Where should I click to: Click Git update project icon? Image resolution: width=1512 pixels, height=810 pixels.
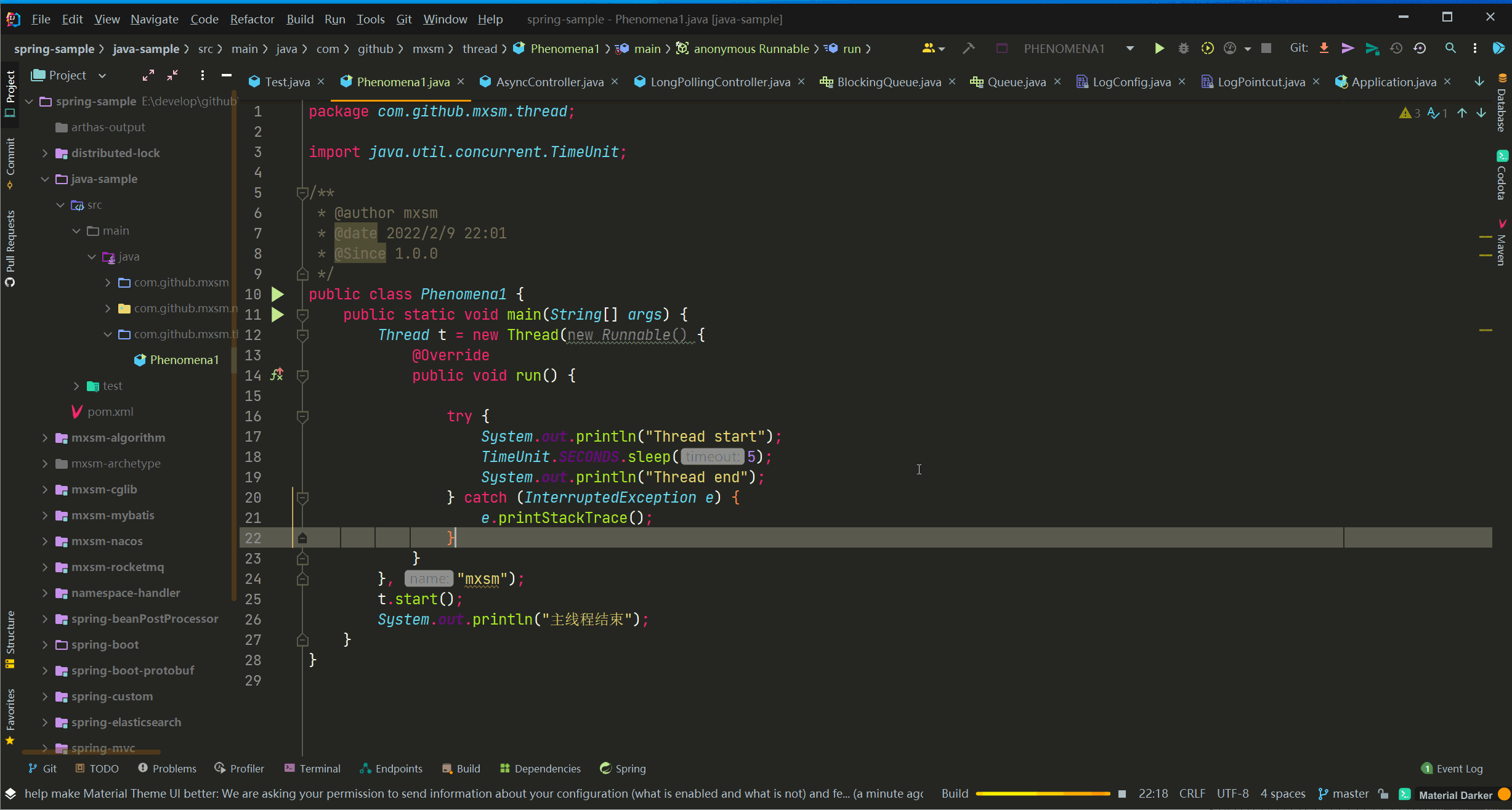click(x=1324, y=49)
